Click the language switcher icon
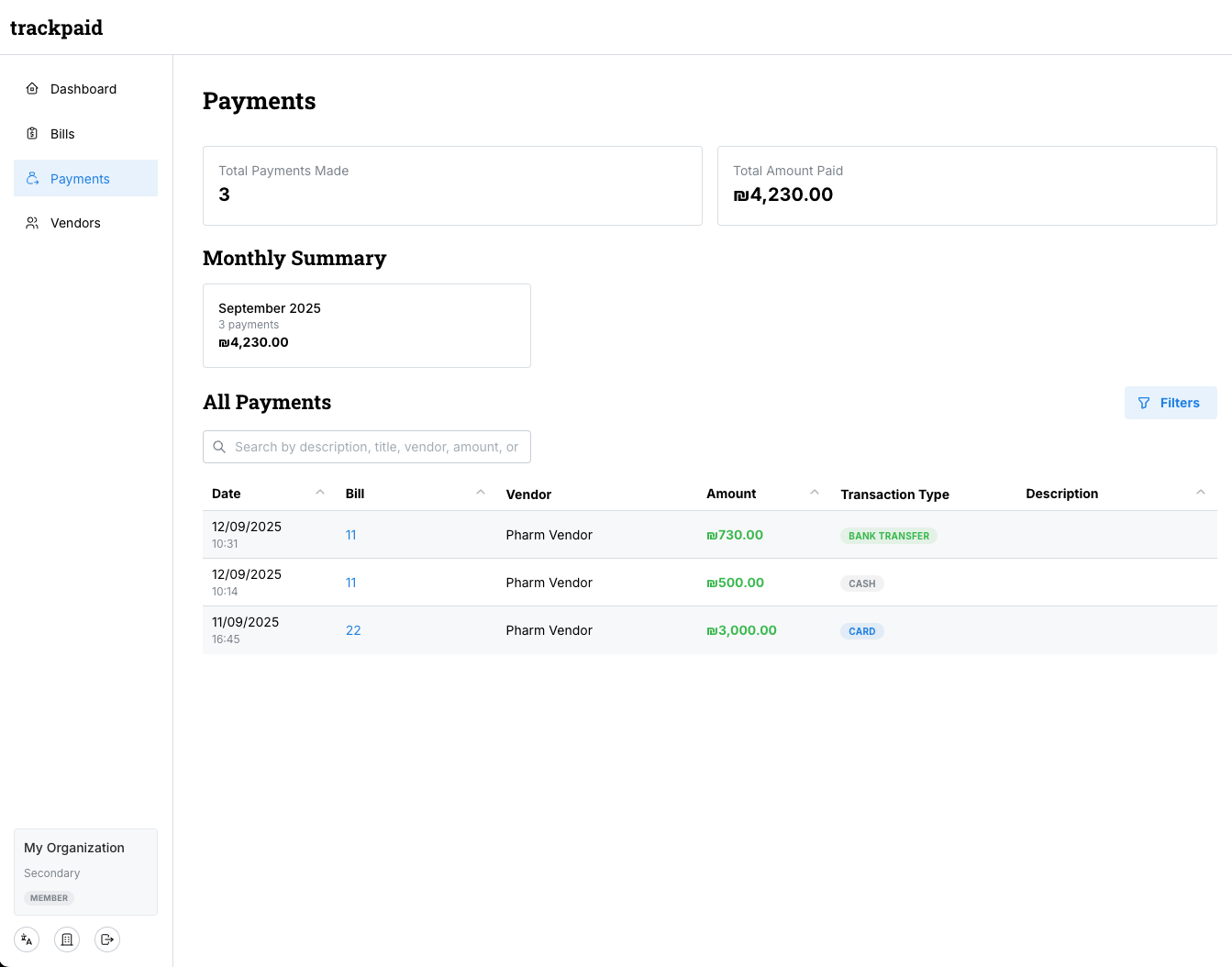1232x967 pixels. (26, 939)
